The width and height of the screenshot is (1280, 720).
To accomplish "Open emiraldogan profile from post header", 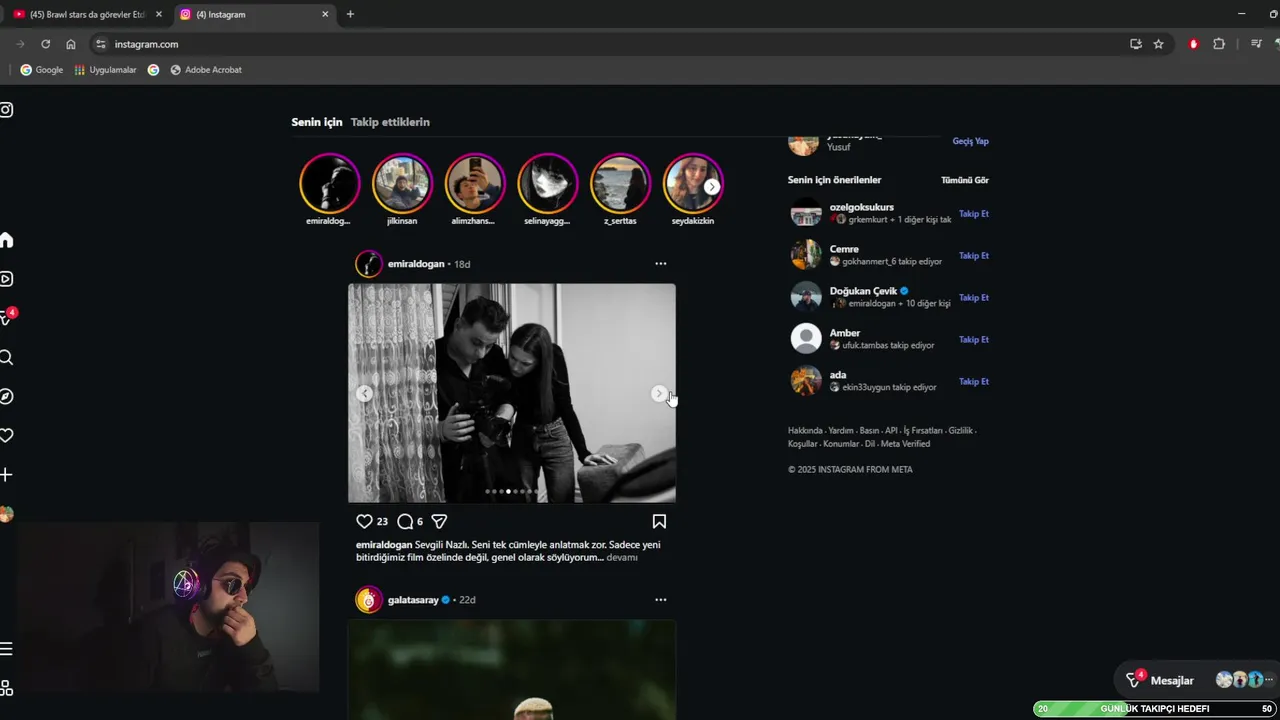I will coord(416,264).
